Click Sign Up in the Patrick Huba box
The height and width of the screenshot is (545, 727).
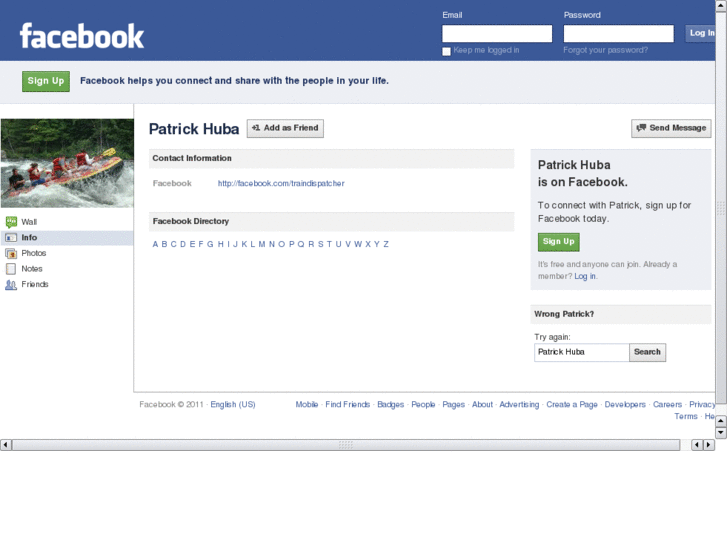point(559,242)
